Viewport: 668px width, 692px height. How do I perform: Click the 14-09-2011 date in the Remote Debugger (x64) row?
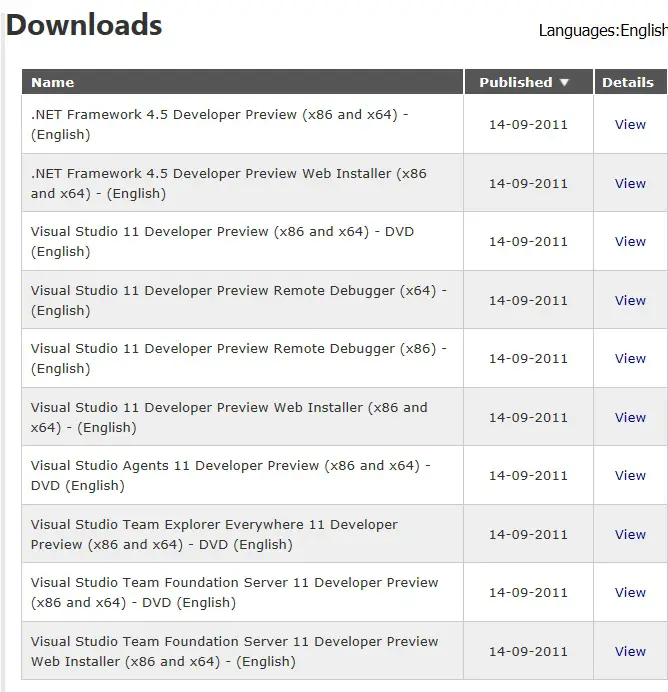(528, 301)
